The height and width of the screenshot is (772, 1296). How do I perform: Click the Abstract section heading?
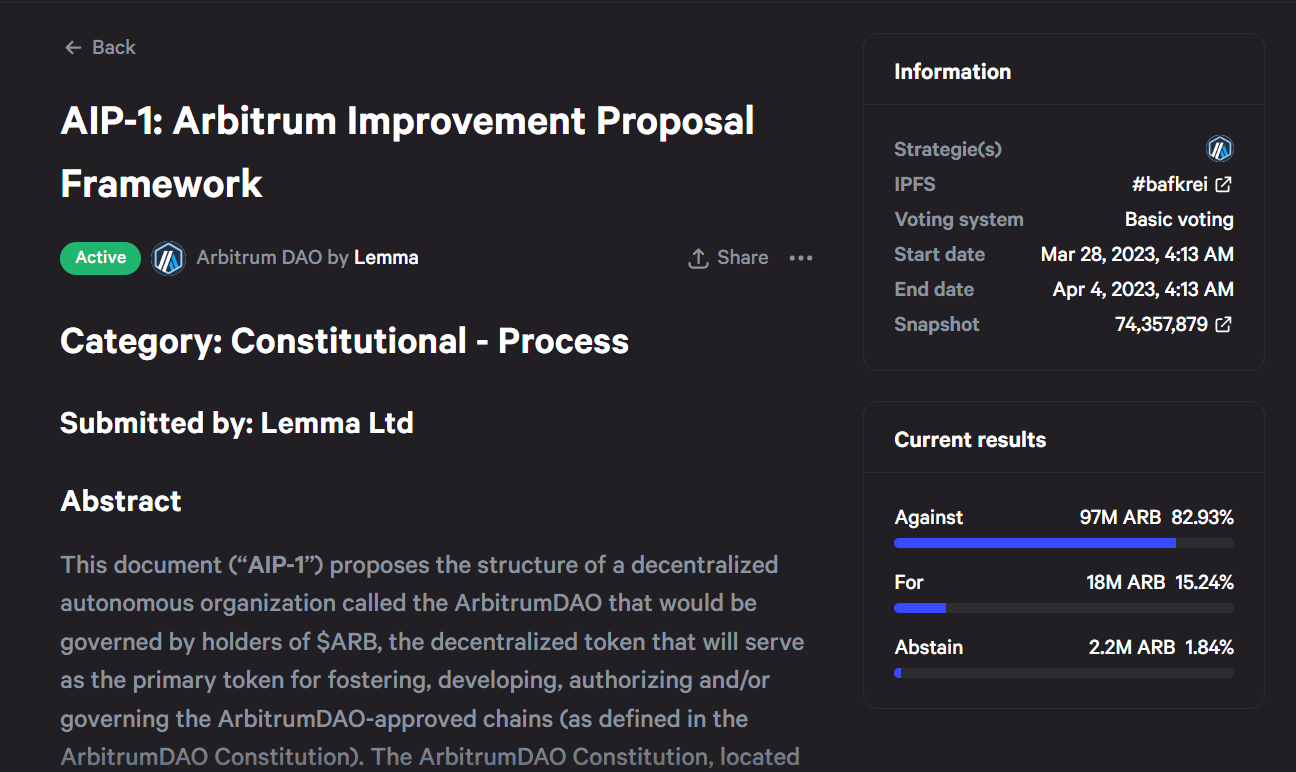[x=121, y=501]
